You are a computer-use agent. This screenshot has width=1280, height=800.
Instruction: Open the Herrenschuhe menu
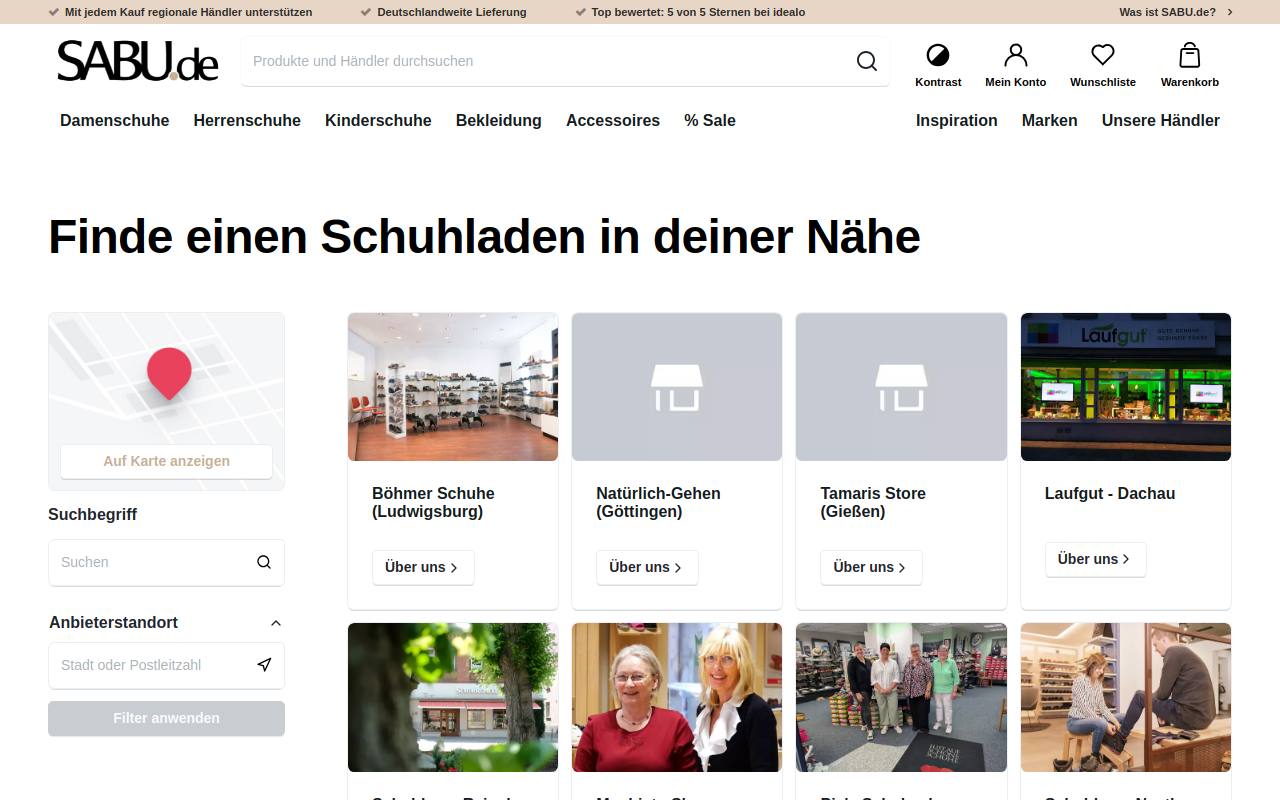click(x=247, y=120)
